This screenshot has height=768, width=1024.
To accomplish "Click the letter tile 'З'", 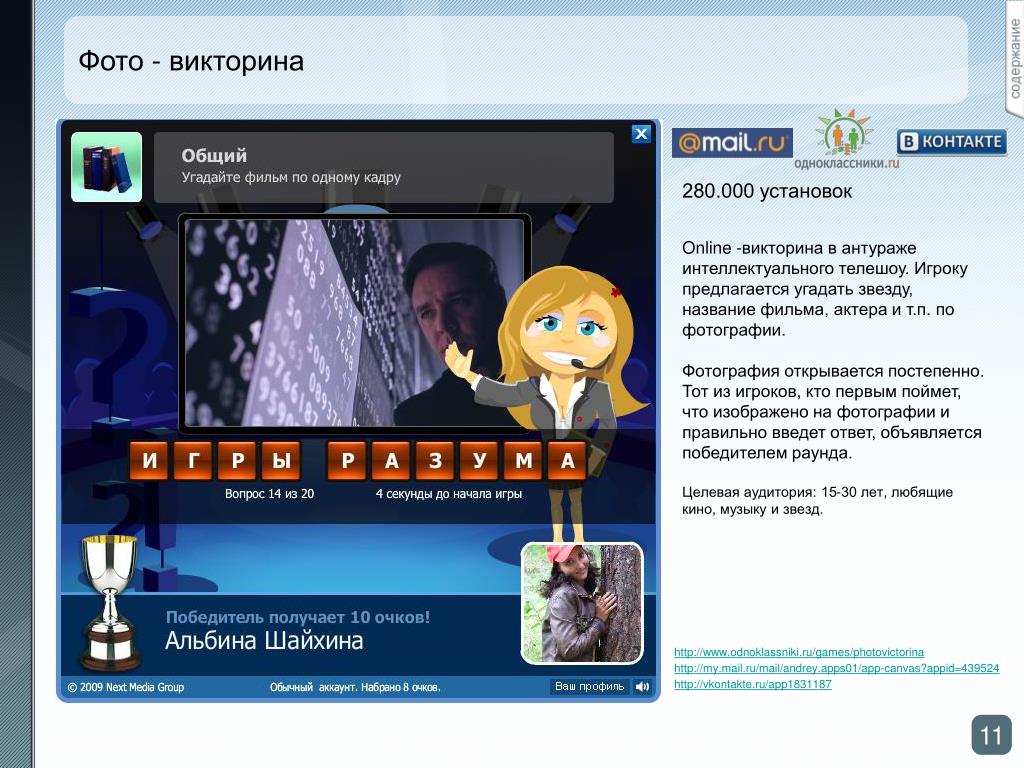I will (436, 460).
